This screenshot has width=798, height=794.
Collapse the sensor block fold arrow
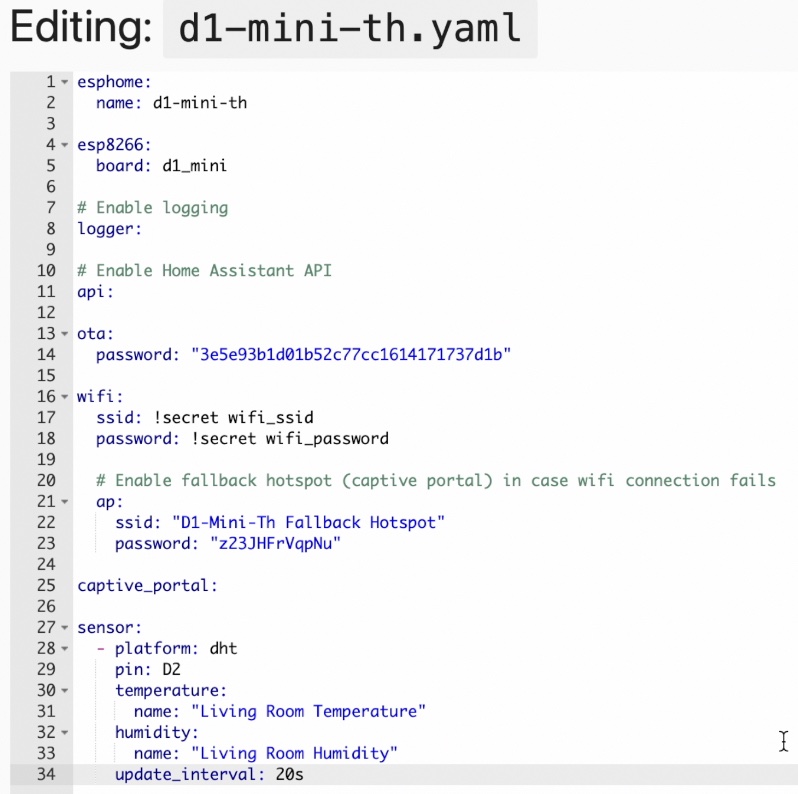65,628
